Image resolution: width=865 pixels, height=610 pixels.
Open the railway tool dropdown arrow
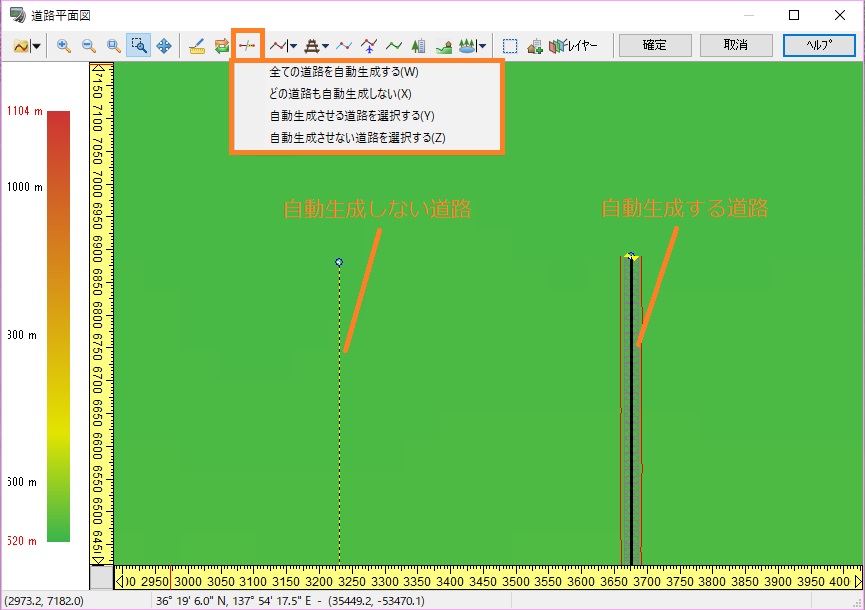[x=325, y=46]
